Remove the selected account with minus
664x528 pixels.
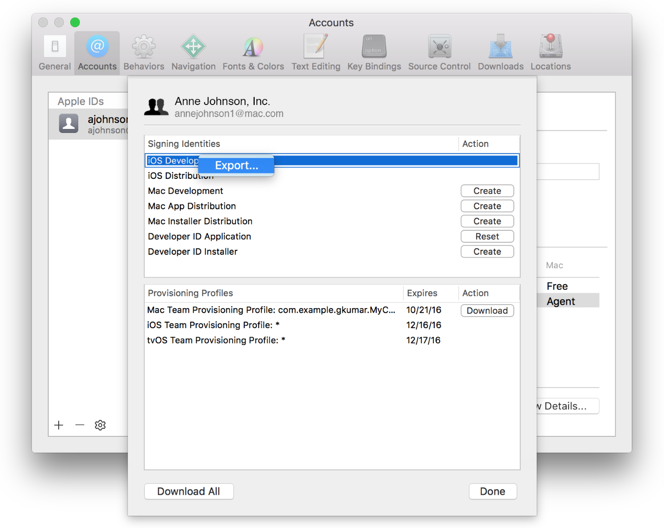[80, 425]
